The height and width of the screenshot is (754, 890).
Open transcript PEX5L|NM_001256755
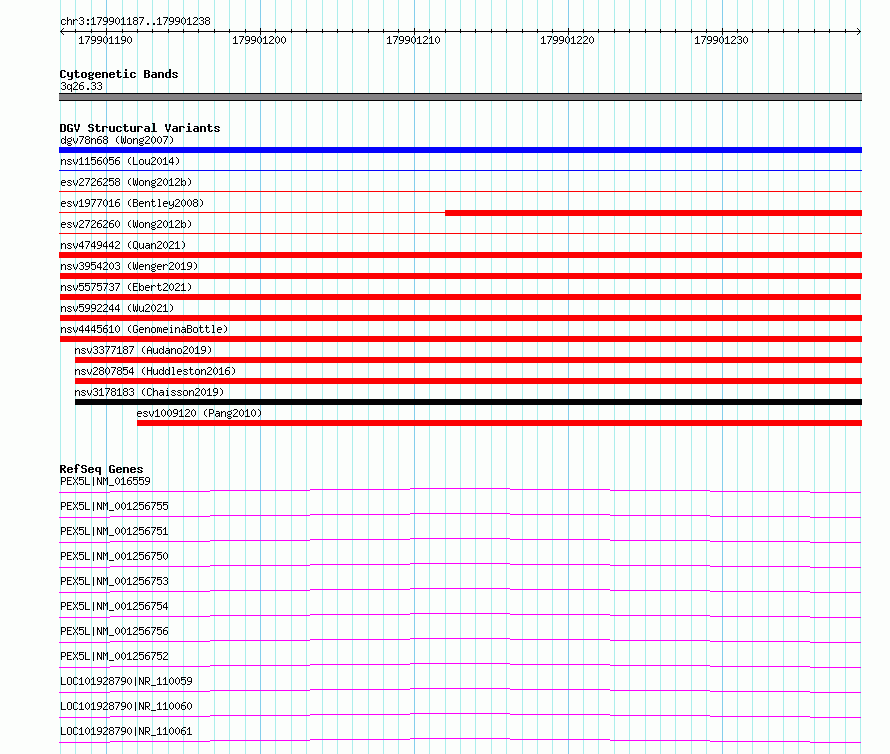pyautogui.click(x=114, y=506)
